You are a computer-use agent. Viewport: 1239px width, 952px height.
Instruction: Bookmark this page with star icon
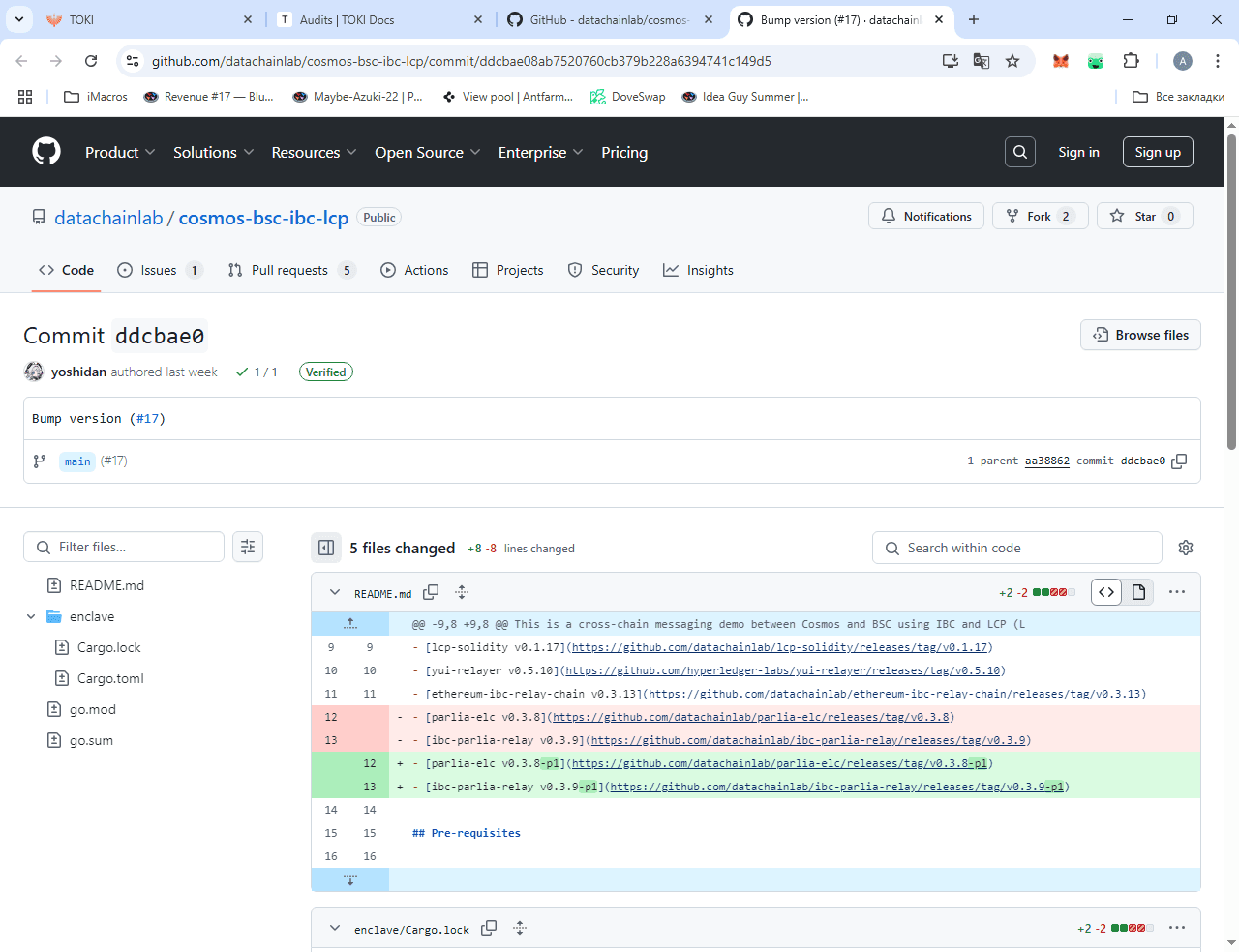(1012, 61)
